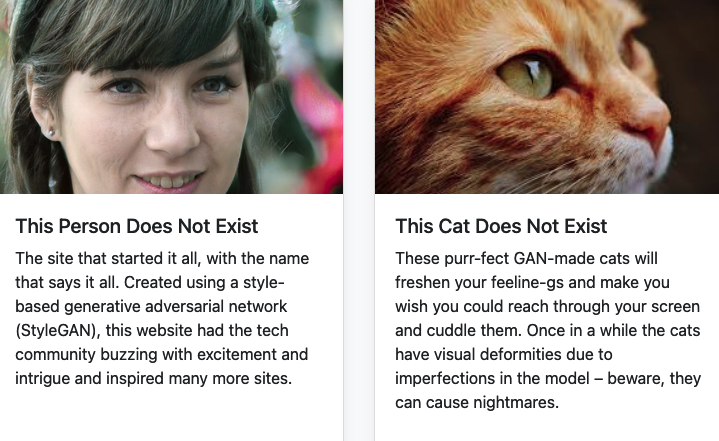Click the woman's earring in portrait
Screen dimensions: 719x441
(x=51, y=133)
